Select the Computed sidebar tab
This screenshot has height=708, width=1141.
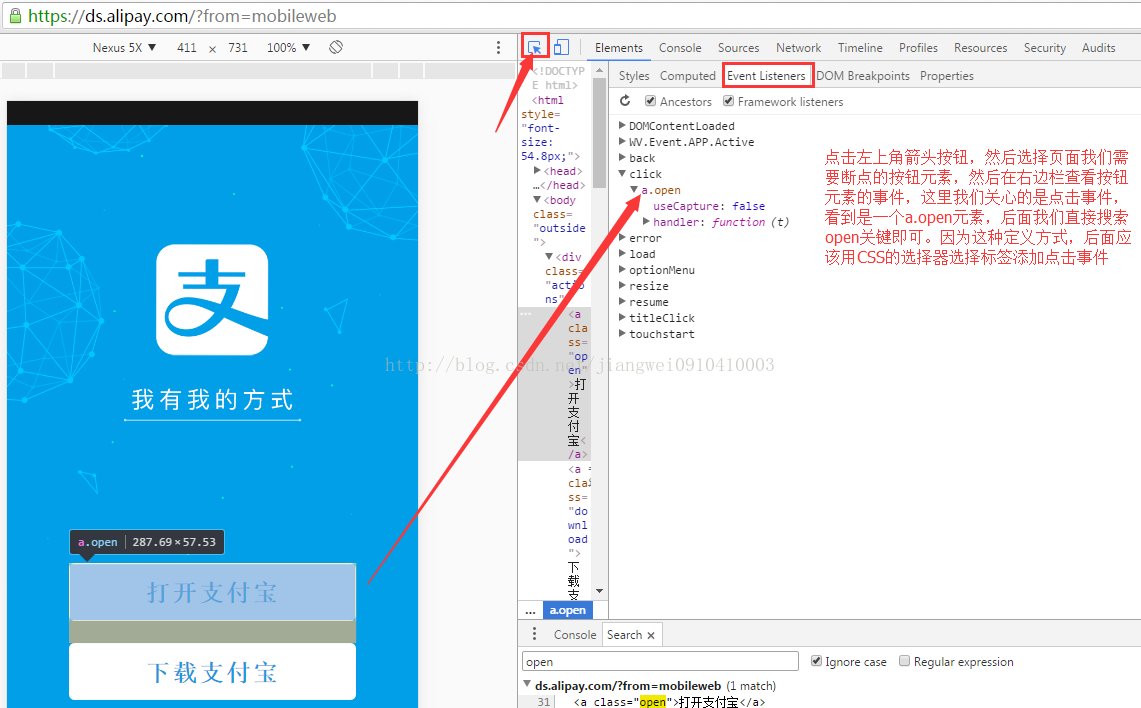[x=688, y=76]
